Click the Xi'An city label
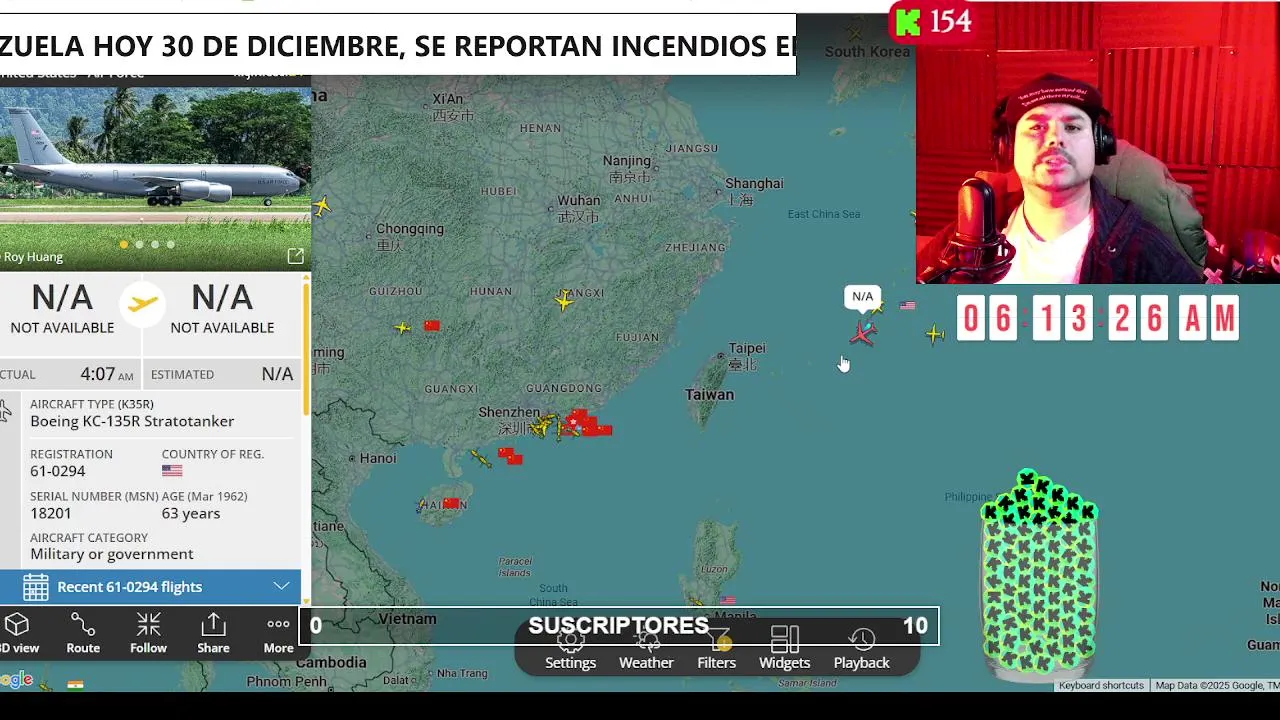This screenshot has width=1280, height=720. 448,98
